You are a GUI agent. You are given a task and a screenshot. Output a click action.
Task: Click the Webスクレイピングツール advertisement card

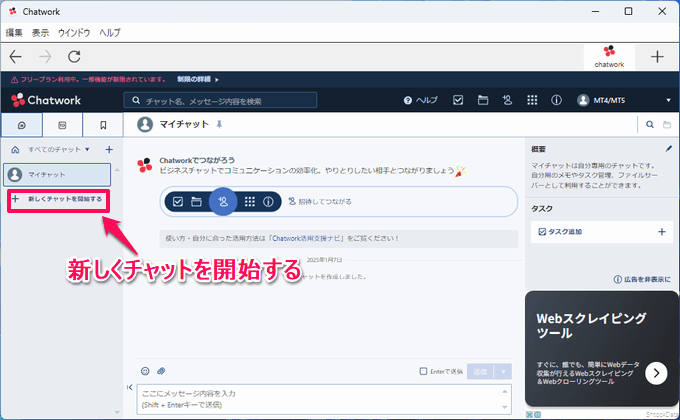(x=602, y=348)
